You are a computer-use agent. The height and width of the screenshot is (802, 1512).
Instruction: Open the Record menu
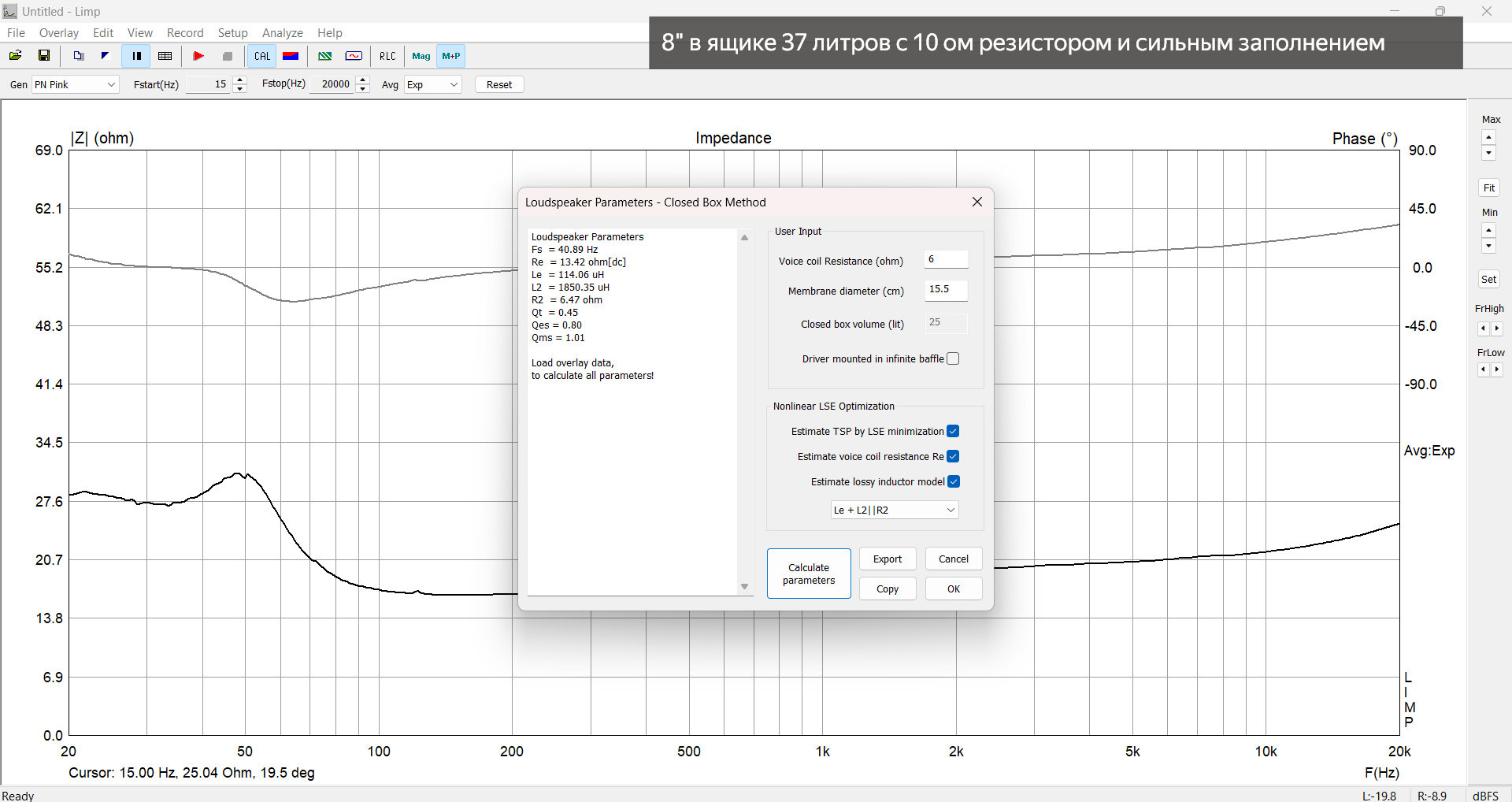point(185,33)
